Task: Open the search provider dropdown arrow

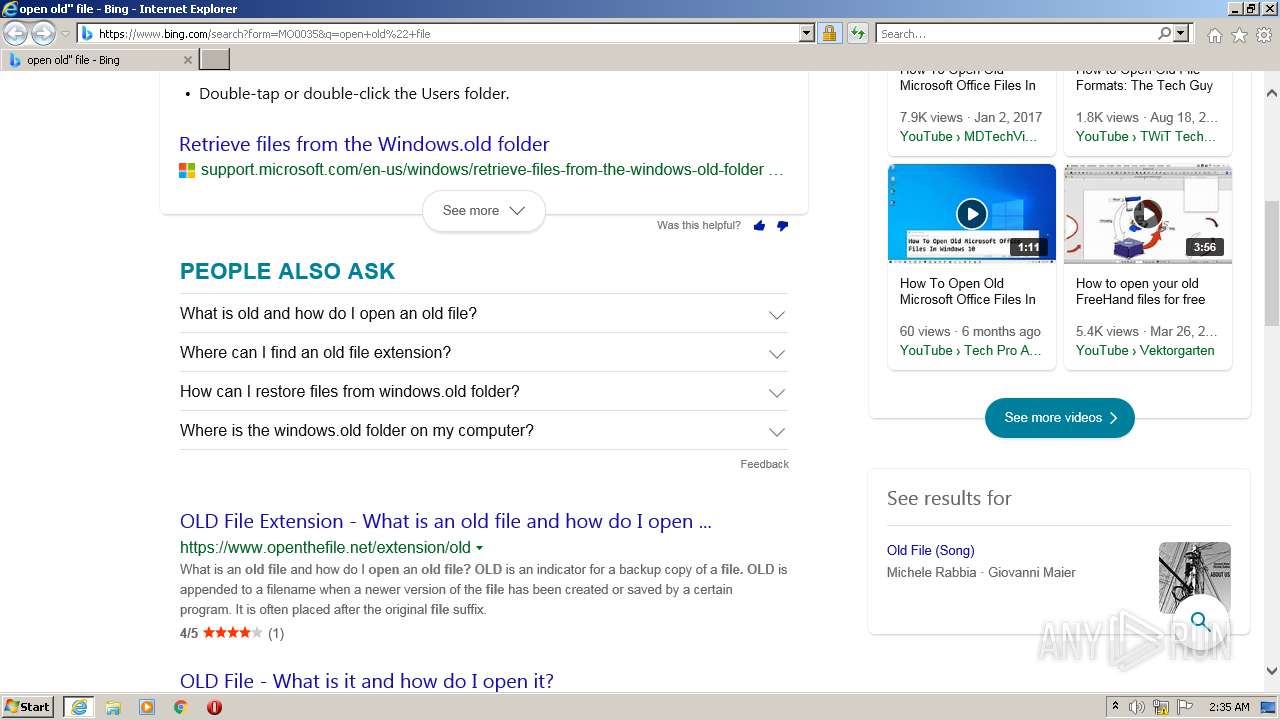Action: coord(1181,34)
